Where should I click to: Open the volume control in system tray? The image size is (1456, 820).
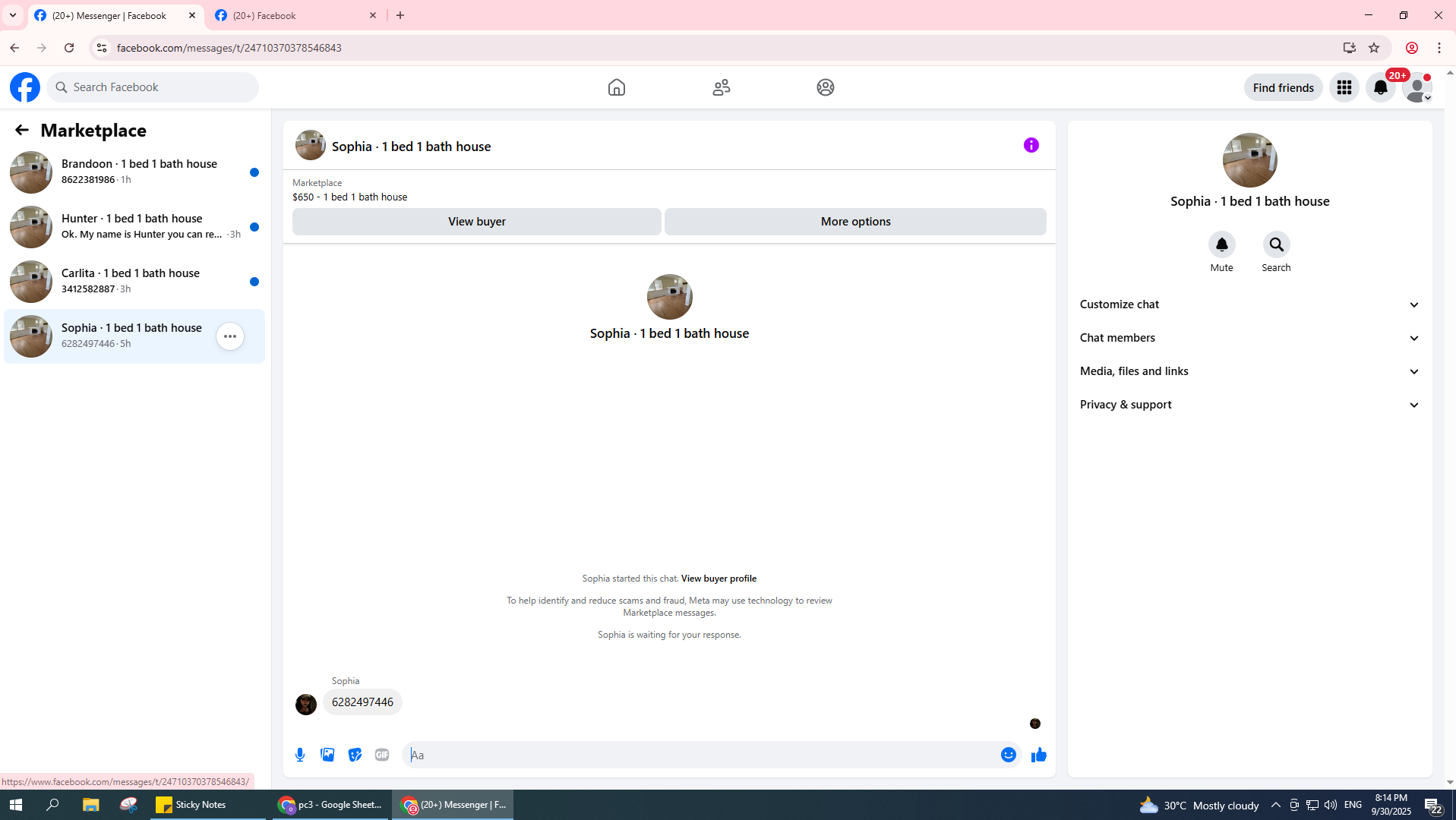1331,805
